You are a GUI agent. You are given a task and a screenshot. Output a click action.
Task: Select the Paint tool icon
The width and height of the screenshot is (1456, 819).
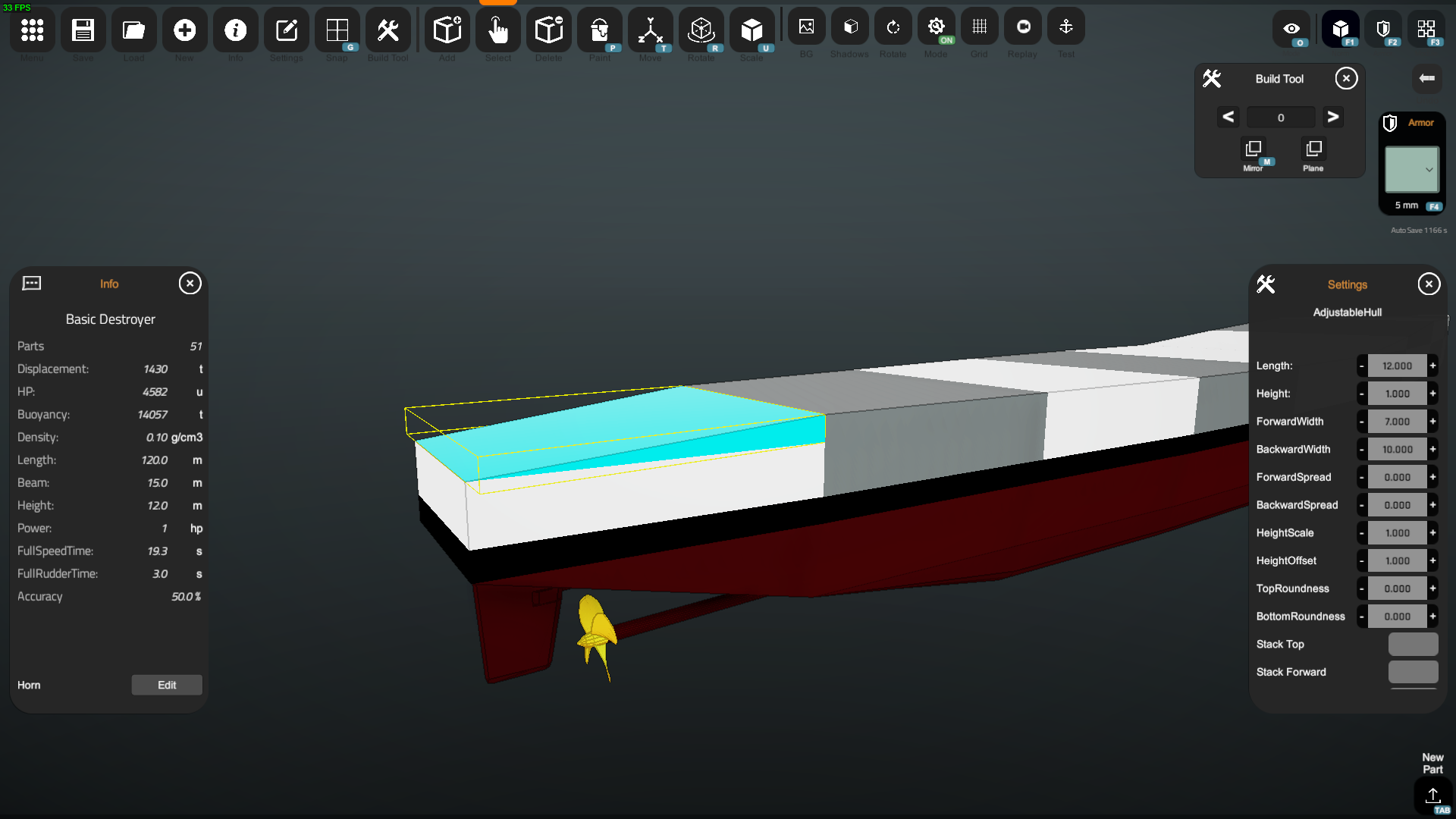pyautogui.click(x=599, y=30)
